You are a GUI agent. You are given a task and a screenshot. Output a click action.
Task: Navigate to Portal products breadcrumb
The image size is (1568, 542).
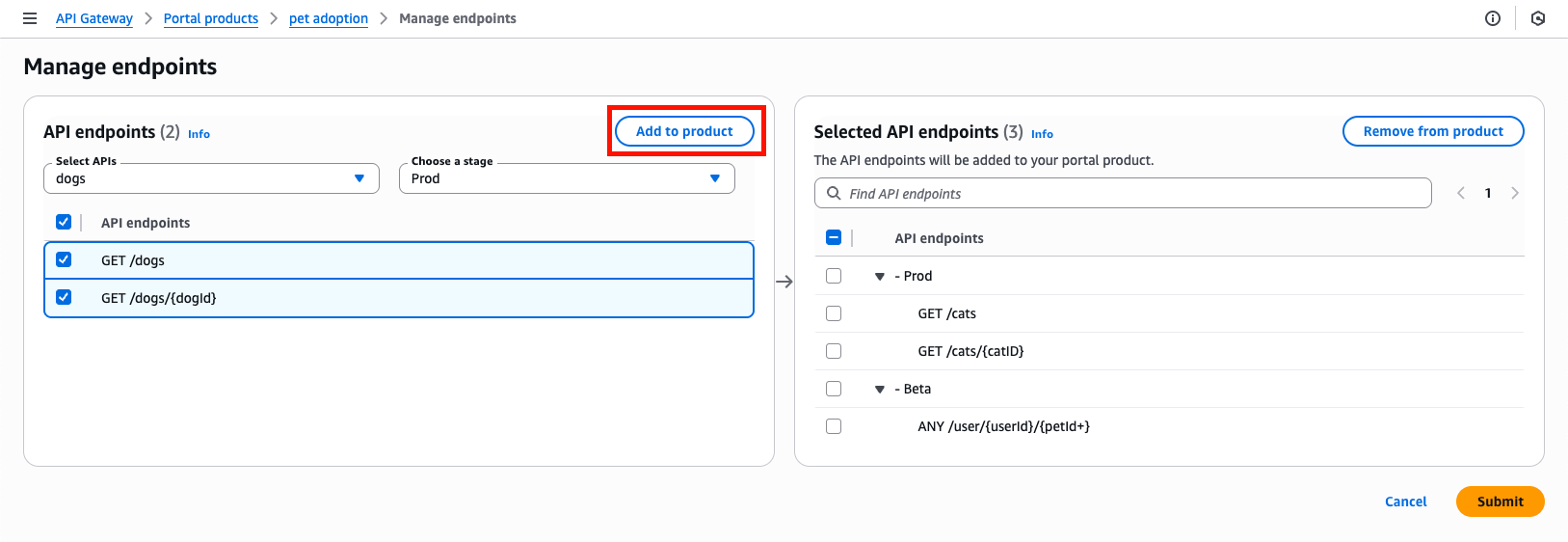point(211,18)
